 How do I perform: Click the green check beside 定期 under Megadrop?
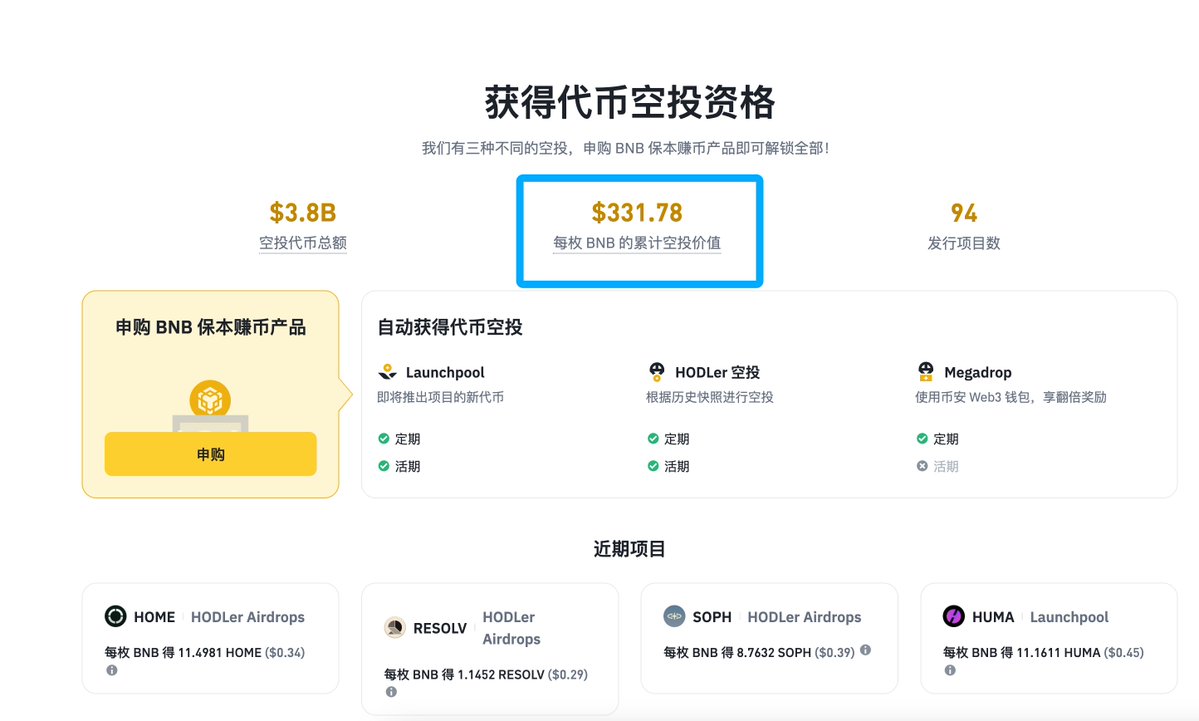tap(922, 439)
